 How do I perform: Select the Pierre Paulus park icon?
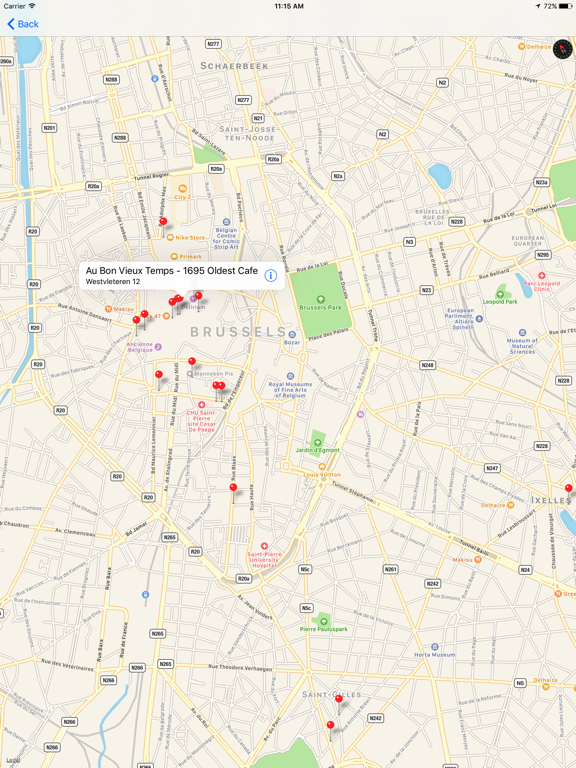323,621
